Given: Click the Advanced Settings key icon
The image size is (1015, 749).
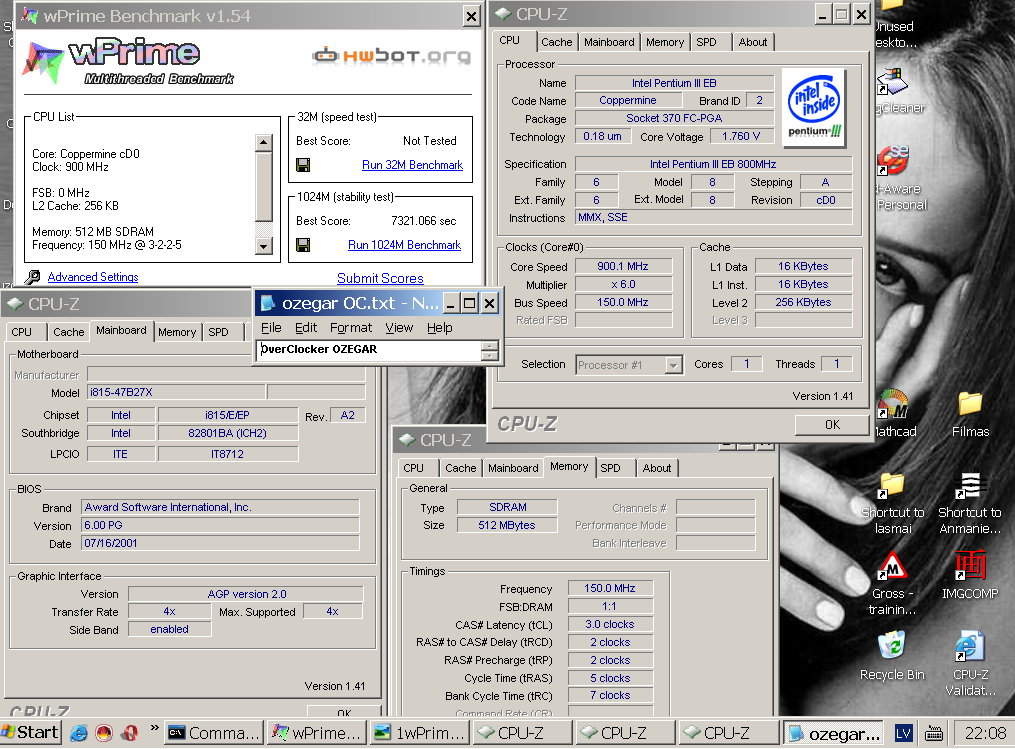Looking at the screenshot, I should click(32, 277).
